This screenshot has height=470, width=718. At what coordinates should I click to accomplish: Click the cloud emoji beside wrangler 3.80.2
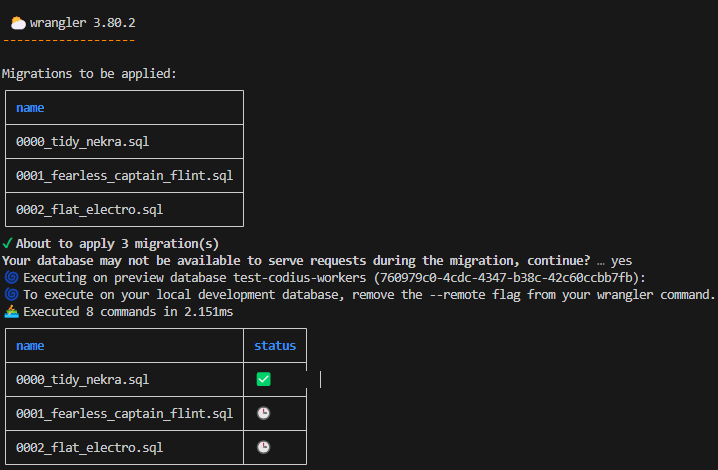tap(18, 23)
